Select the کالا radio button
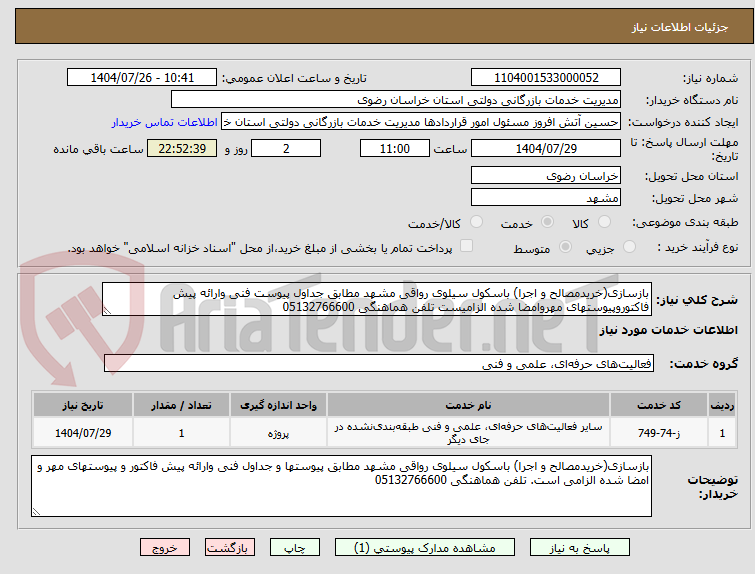755x574 pixels. click(x=604, y=222)
